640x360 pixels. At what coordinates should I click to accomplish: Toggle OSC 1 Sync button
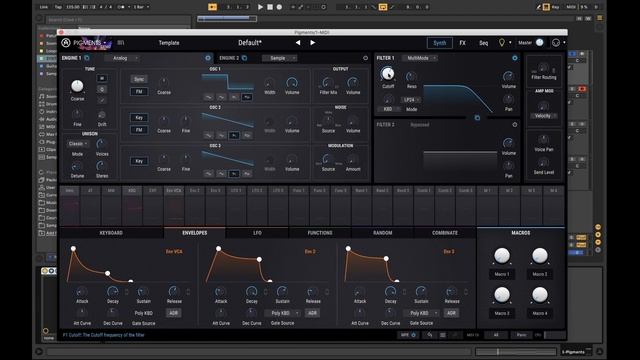[x=139, y=79]
